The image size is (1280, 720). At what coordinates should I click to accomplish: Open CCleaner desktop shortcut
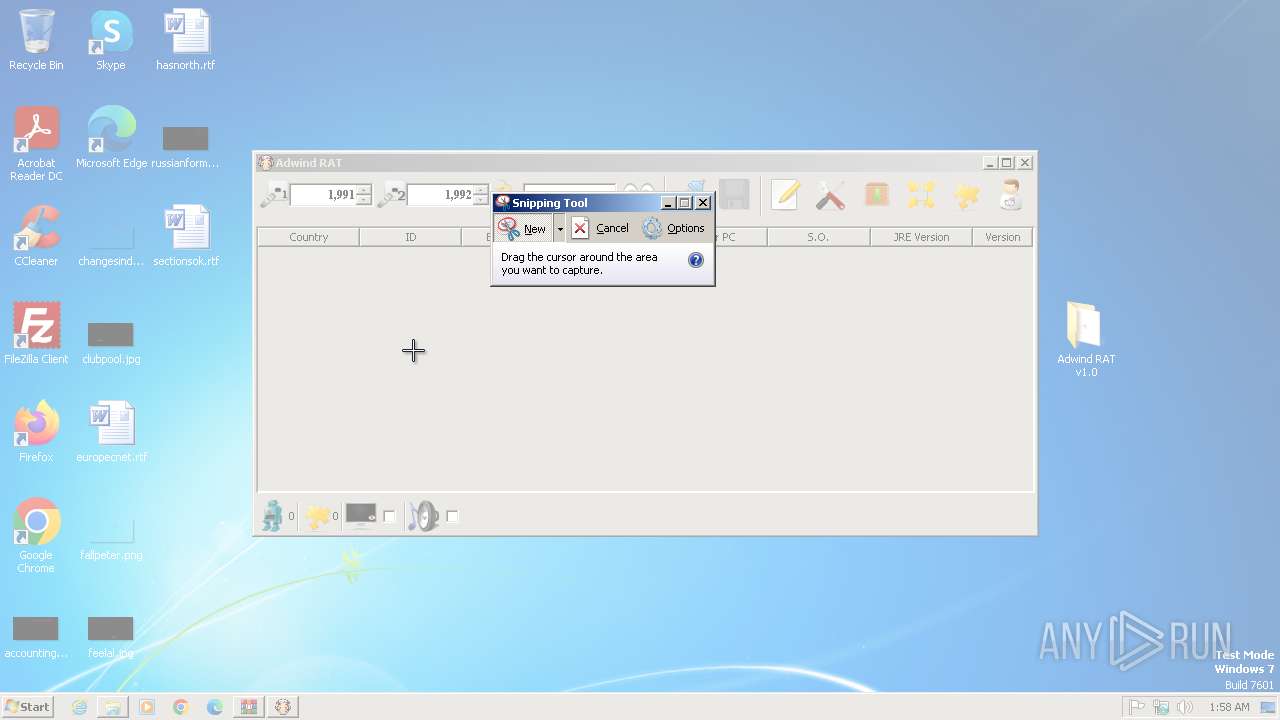coord(36,236)
